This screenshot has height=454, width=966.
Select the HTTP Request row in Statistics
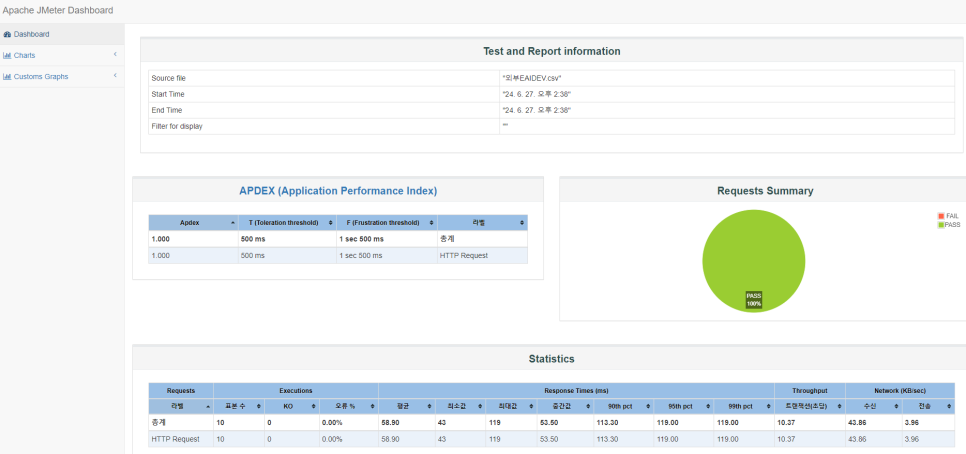click(551, 439)
